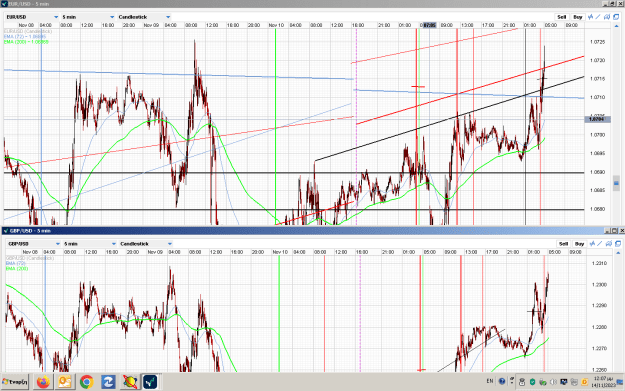This screenshot has width=625, height=391.
Task: Click 1.0725 price label on EUR/USD axis
Action: (x=597, y=42)
